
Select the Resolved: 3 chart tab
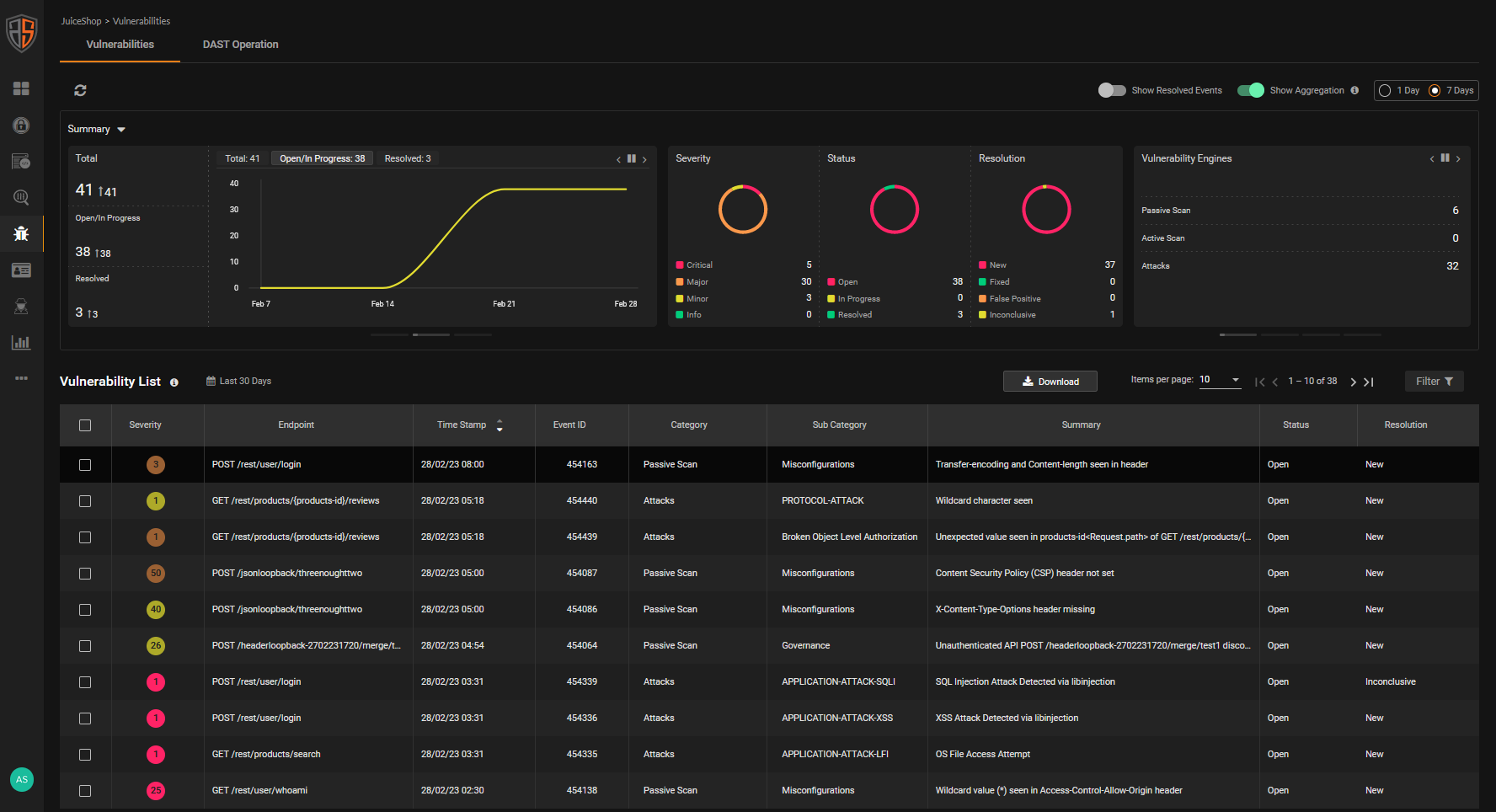(x=408, y=158)
